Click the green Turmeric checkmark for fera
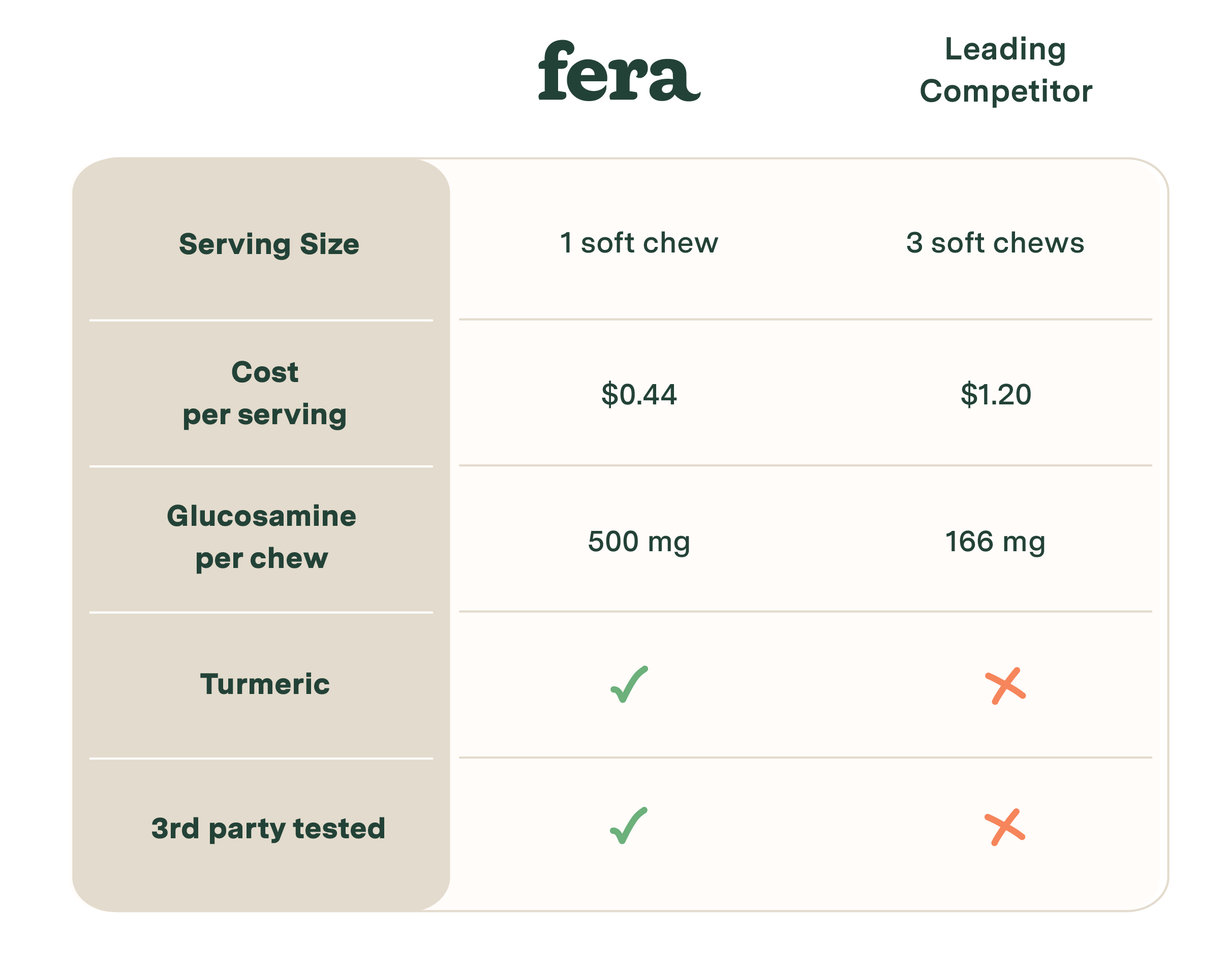Viewport: 1229px width, 980px height. (629, 684)
